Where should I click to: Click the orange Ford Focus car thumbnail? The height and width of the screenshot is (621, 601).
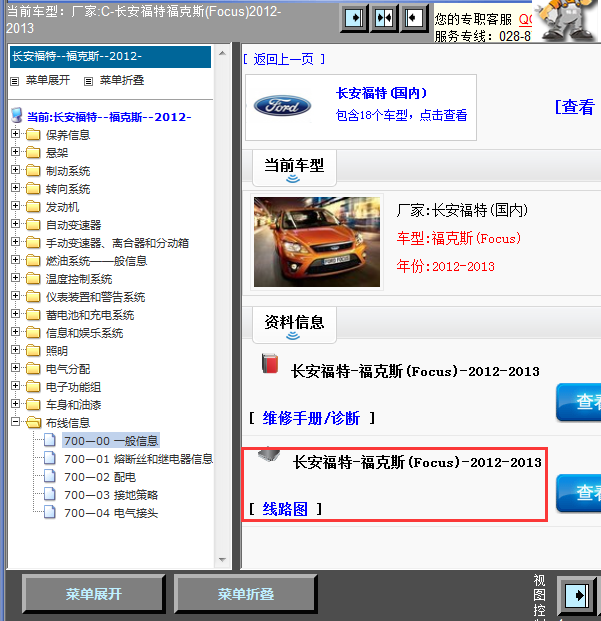click(x=317, y=242)
